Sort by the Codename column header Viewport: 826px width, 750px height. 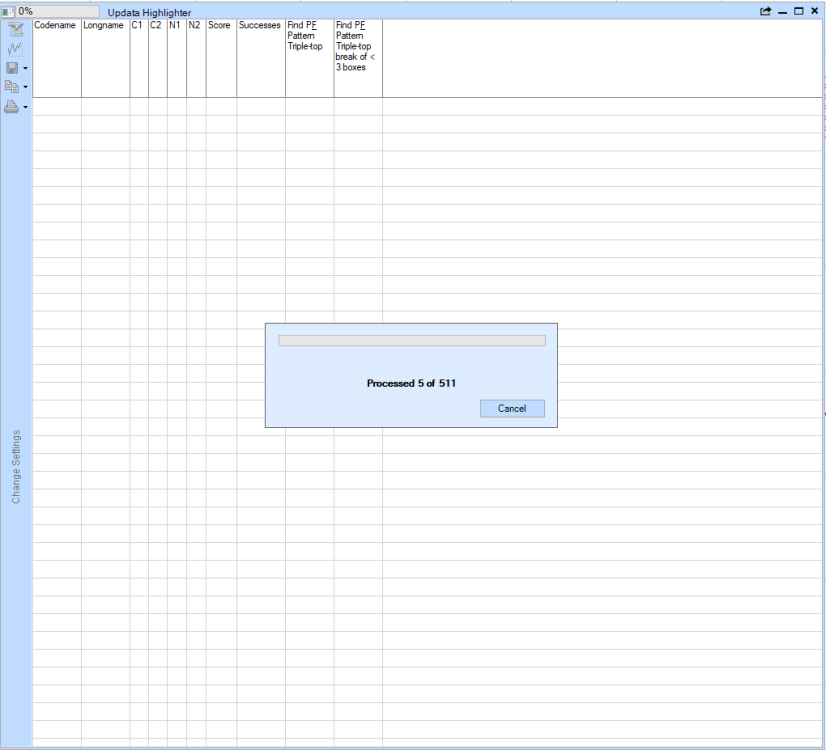(56, 25)
